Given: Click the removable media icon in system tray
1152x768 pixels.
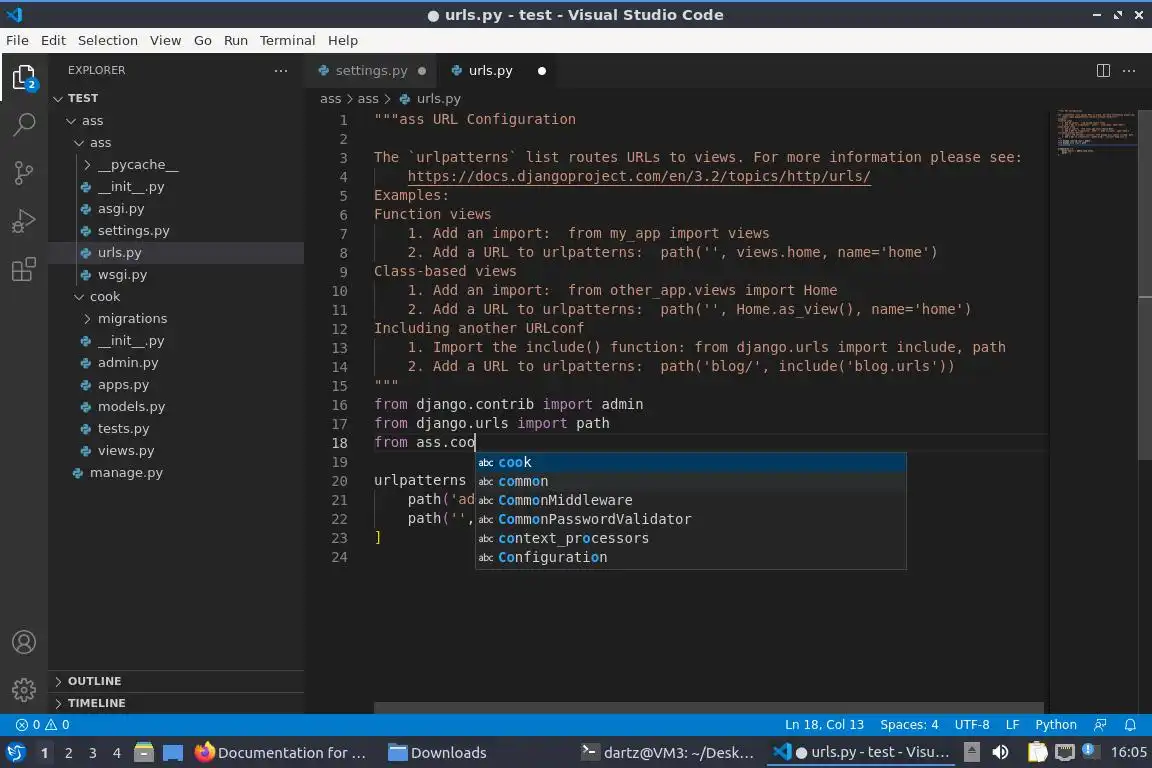Looking at the screenshot, I should [x=971, y=753].
